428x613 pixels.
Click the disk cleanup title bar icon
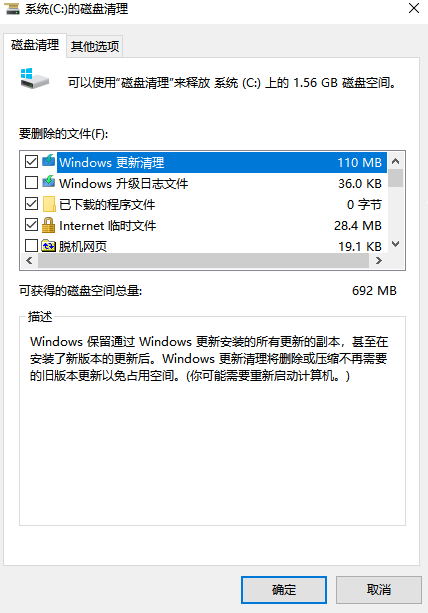click(x=12, y=9)
